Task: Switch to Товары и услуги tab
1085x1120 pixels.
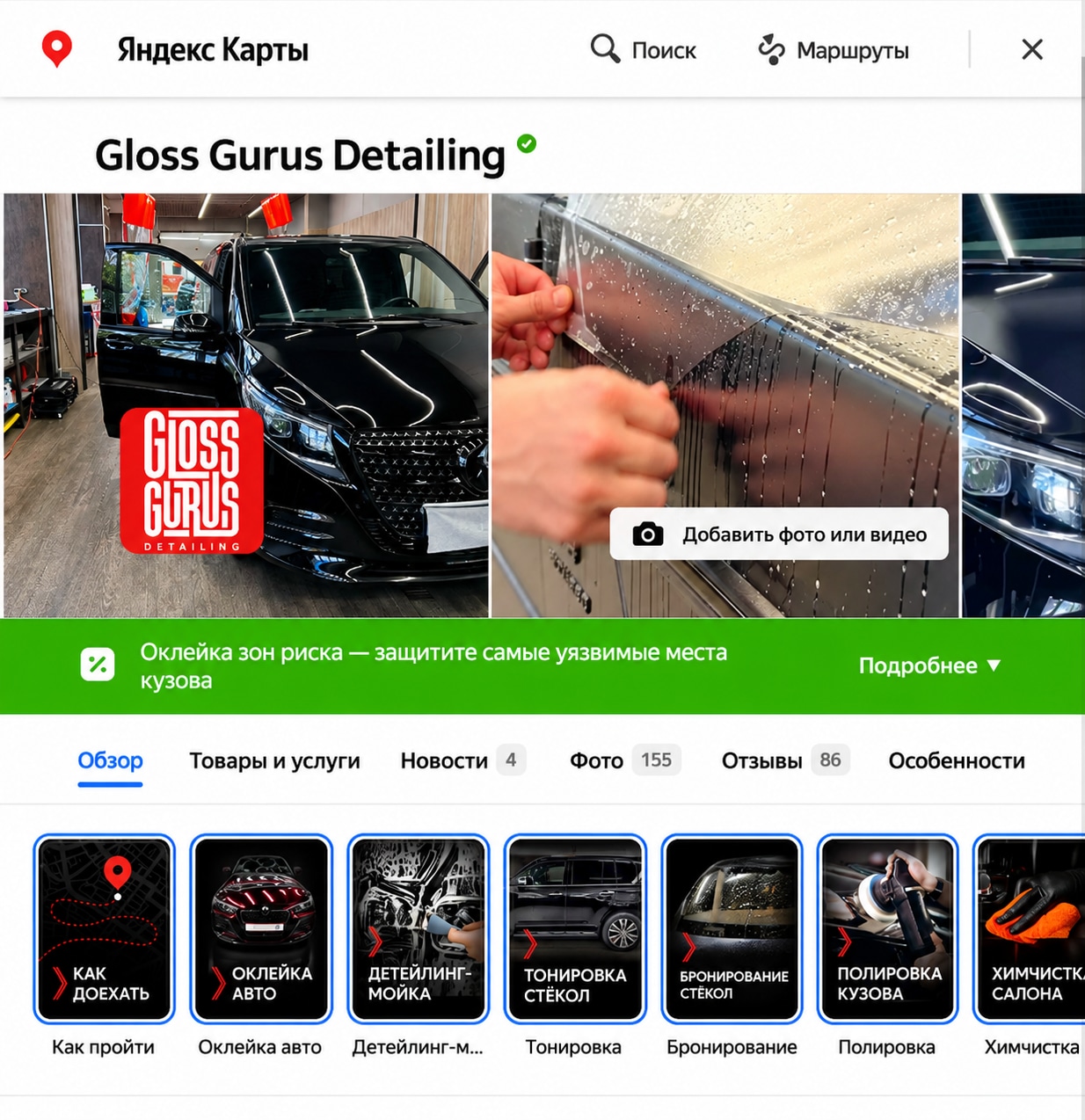Action: click(274, 760)
